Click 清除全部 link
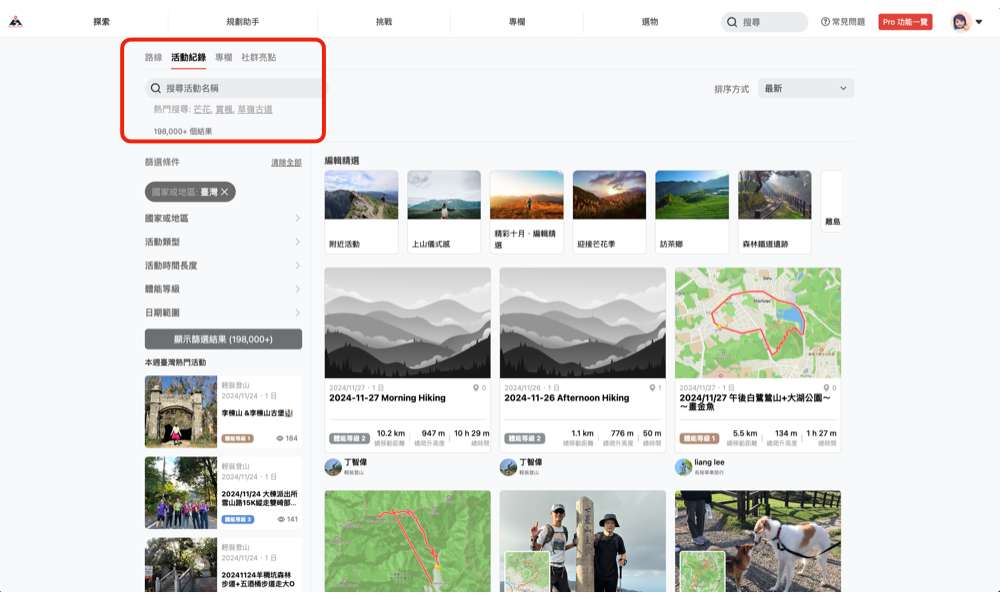The image size is (1000, 600). tap(286, 163)
